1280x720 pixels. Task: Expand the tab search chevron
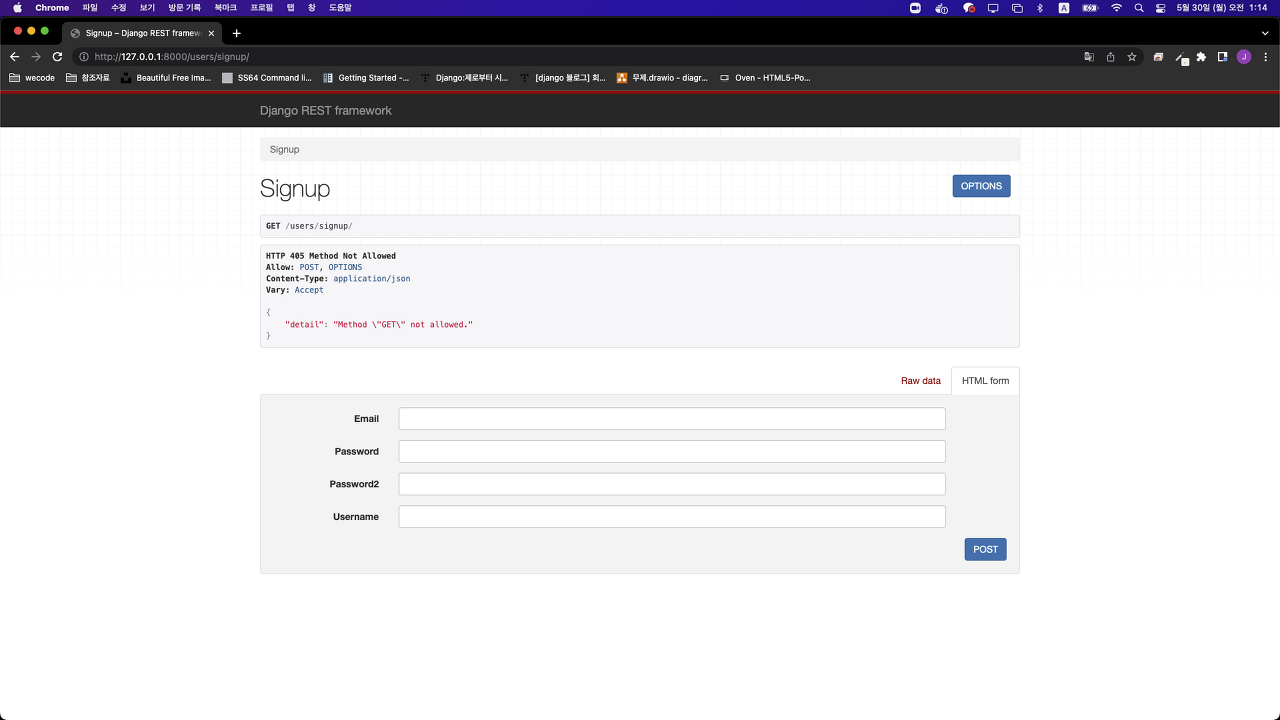(1265, 33)
